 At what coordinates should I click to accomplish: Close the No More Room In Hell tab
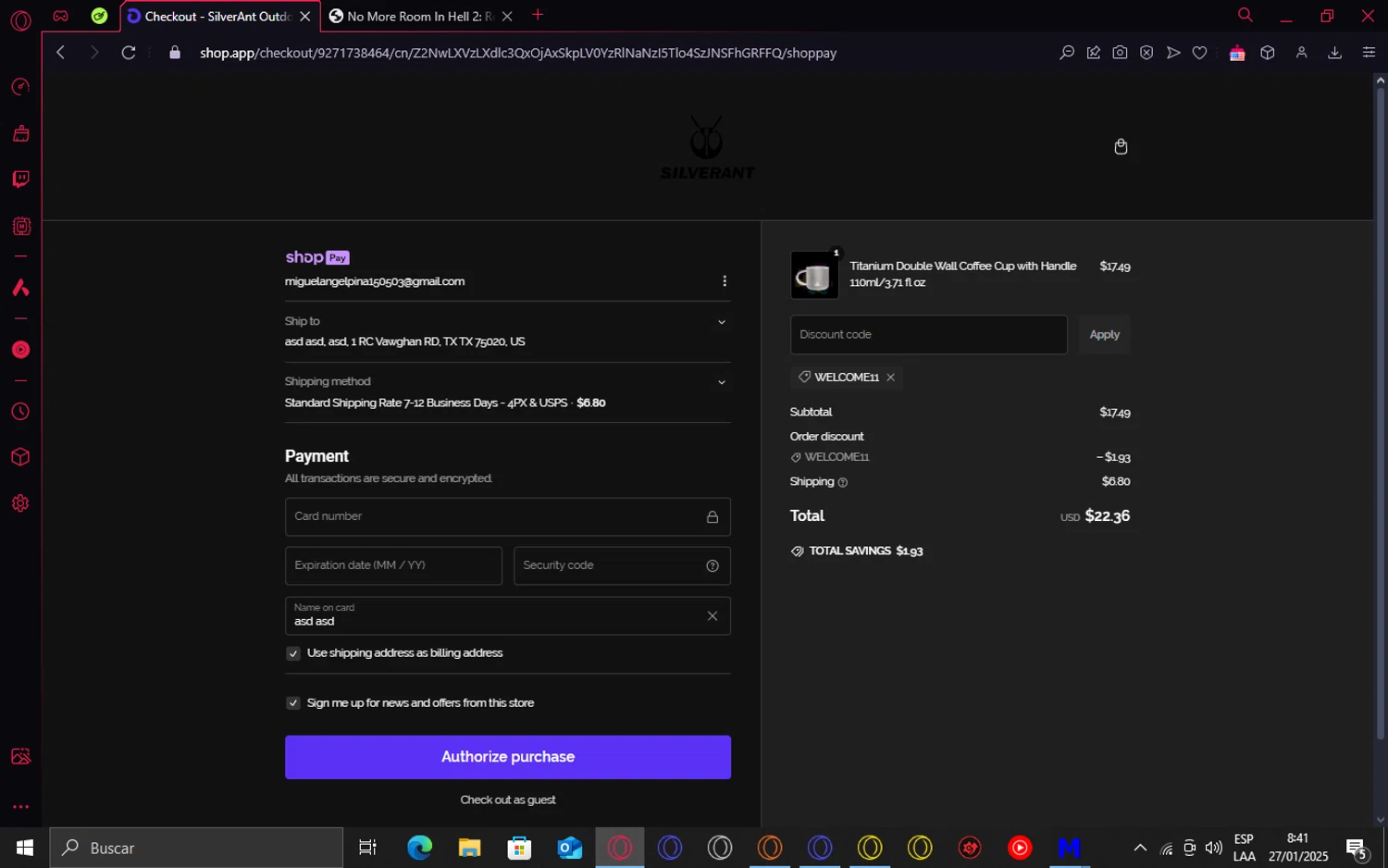(x=507, y=17)
